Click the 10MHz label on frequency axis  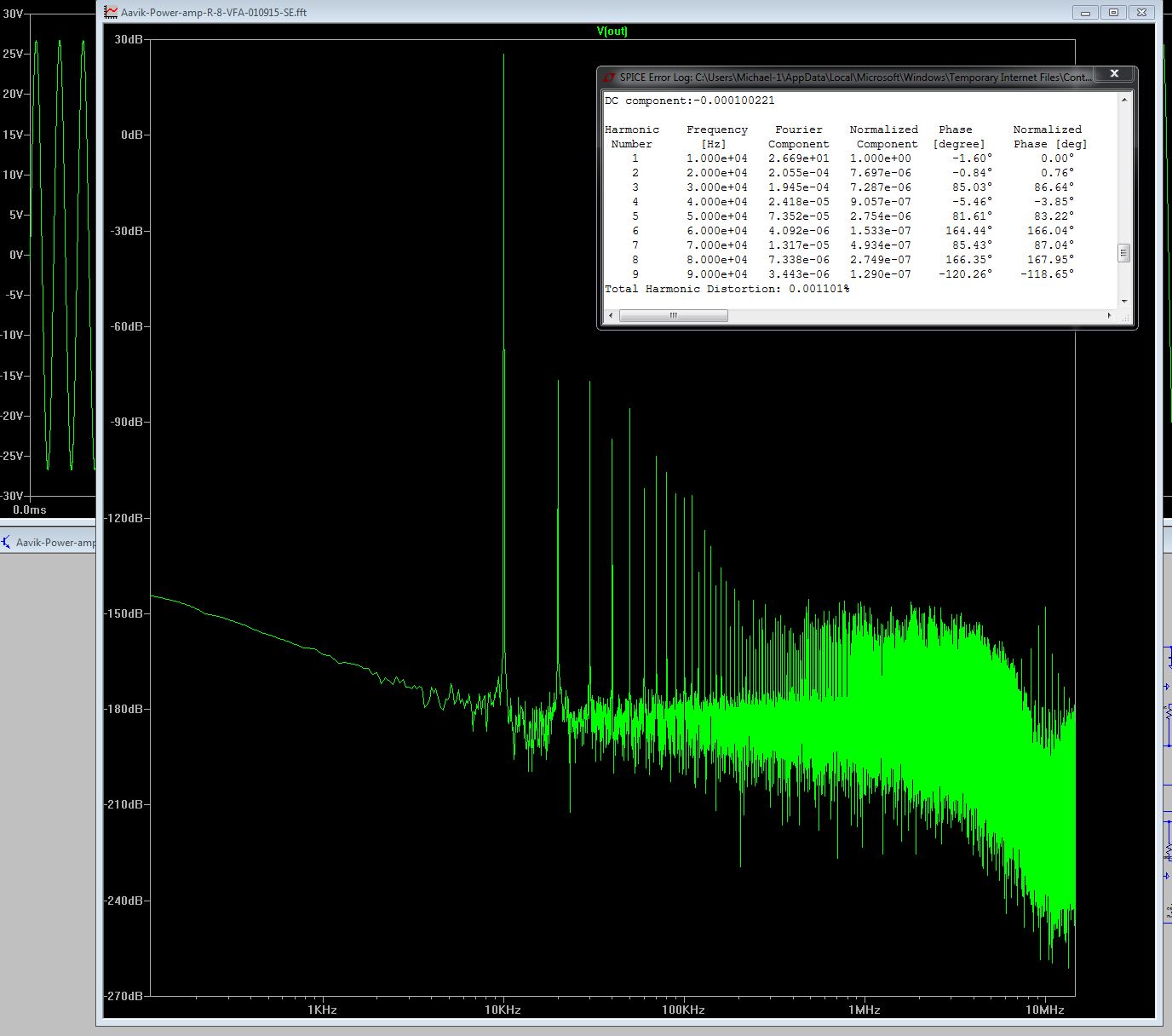(x=1044, y=1010)
